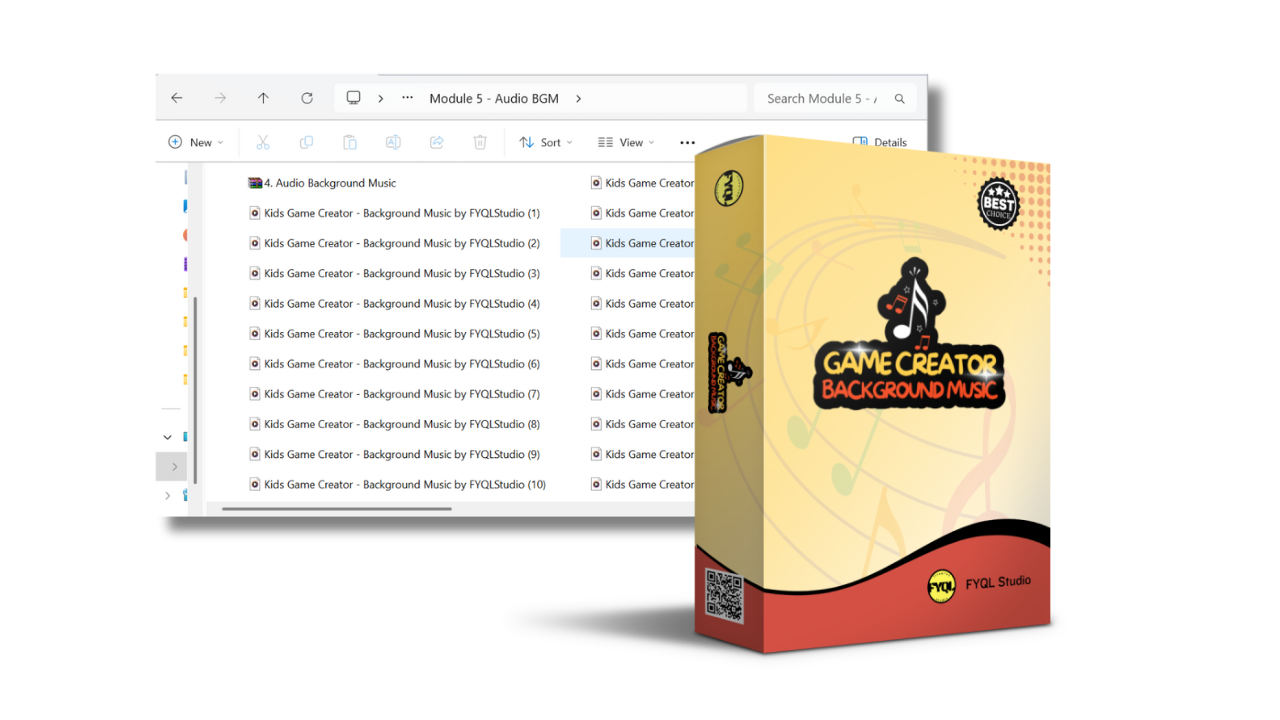
Task: Click the navigation pane vertical scrollbar
Action: 195,390
